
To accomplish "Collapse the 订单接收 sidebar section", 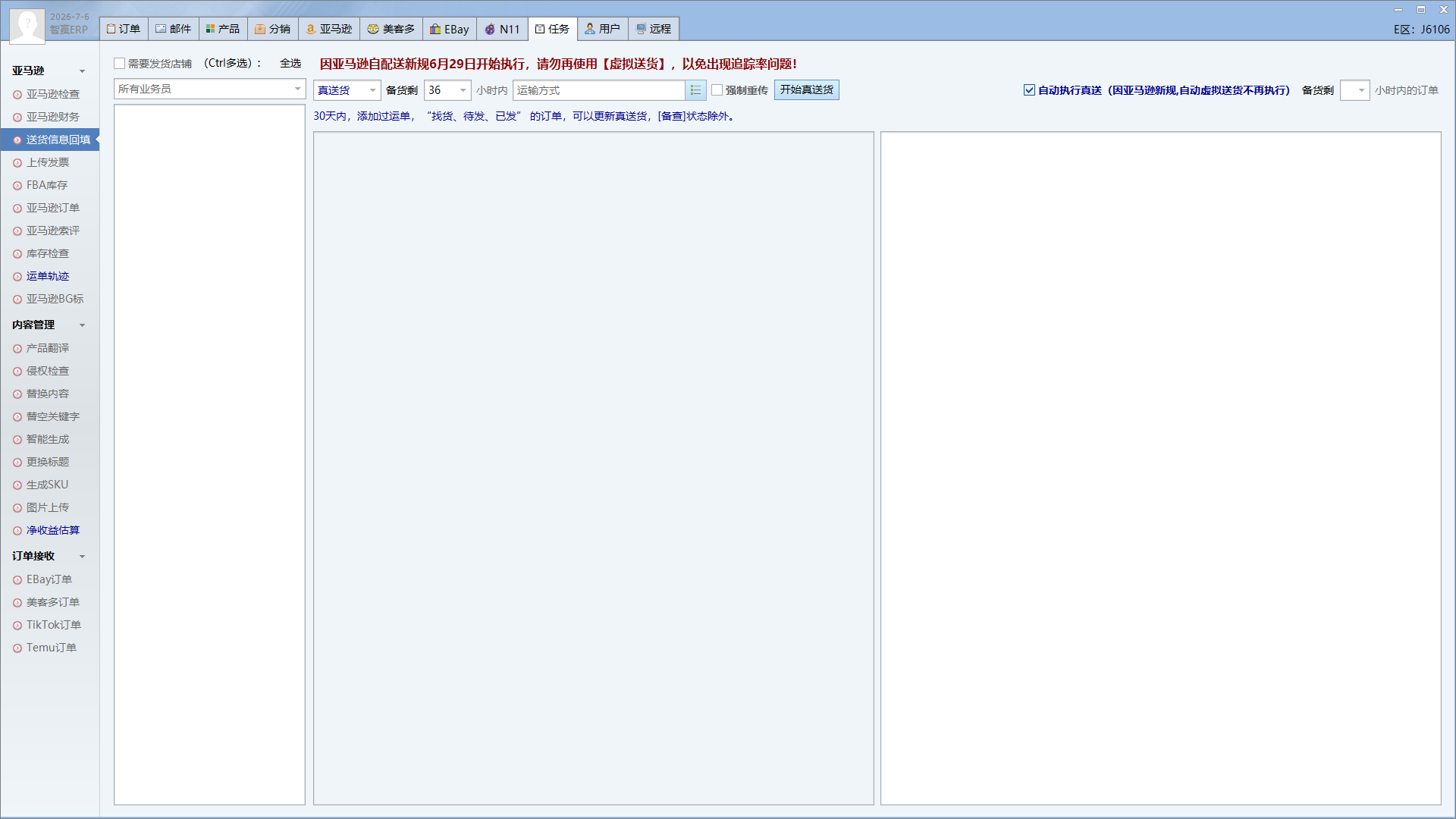I will [82, 557].
